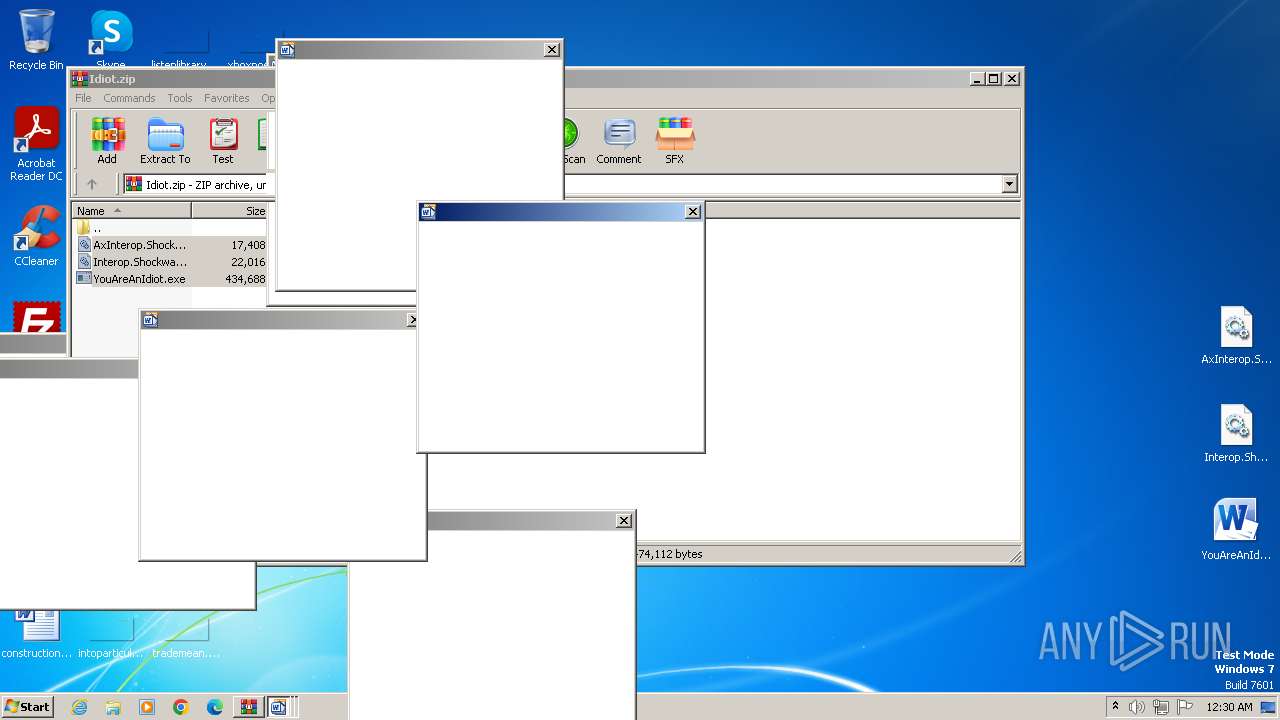Click the volume speaker tray icon
The image size is (1280, 720).
[1137, 707]
